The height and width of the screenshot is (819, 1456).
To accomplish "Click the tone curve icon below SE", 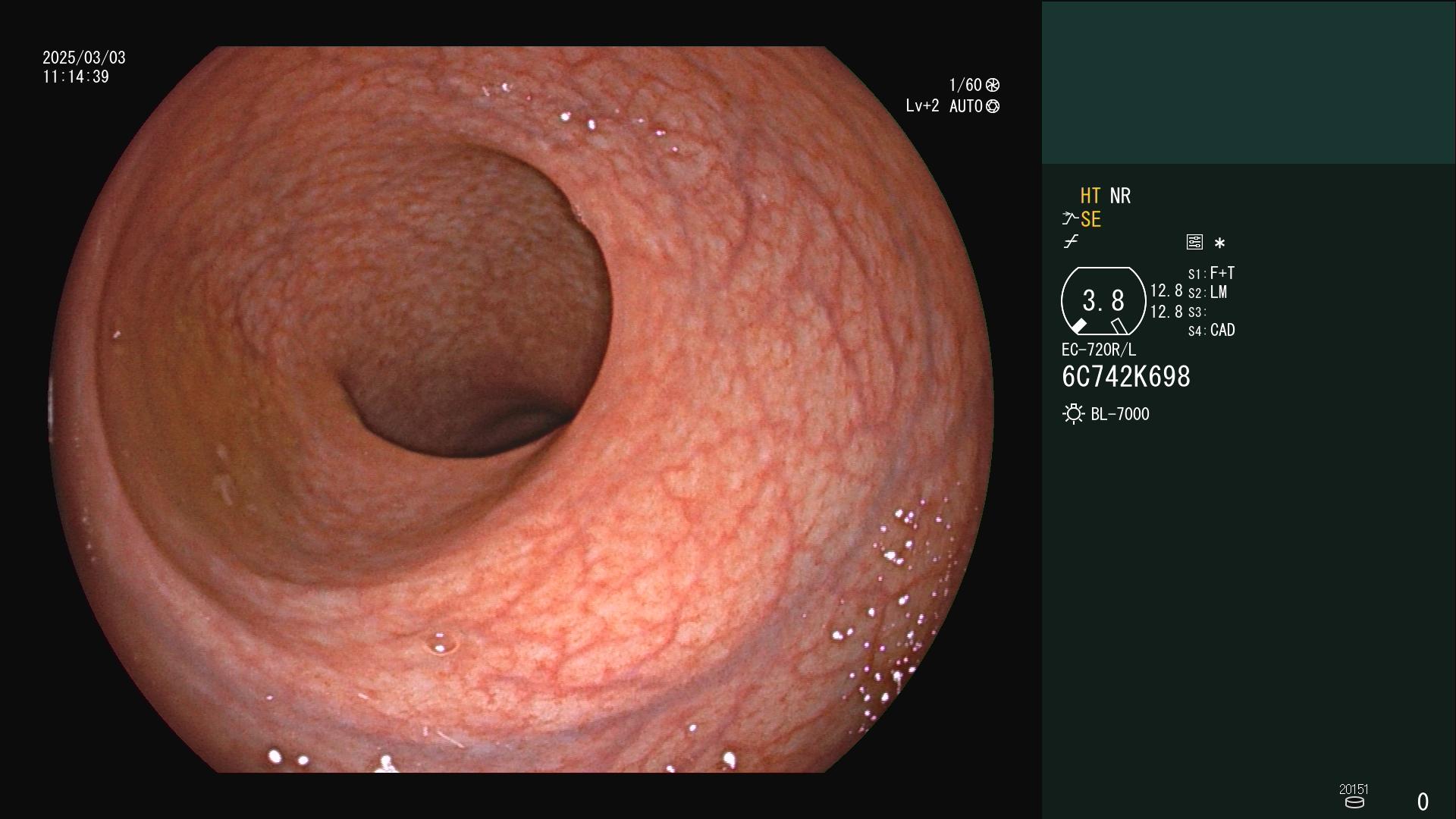I will point(1071,242).
